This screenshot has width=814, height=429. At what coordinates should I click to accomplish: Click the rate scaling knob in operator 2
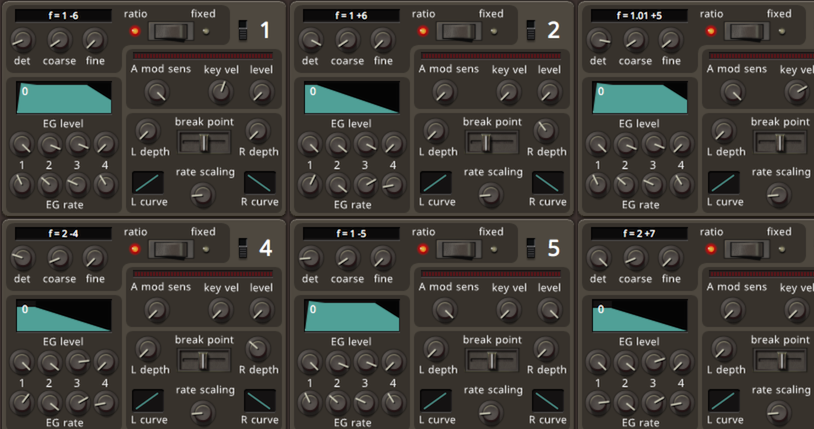pos(491,193)
